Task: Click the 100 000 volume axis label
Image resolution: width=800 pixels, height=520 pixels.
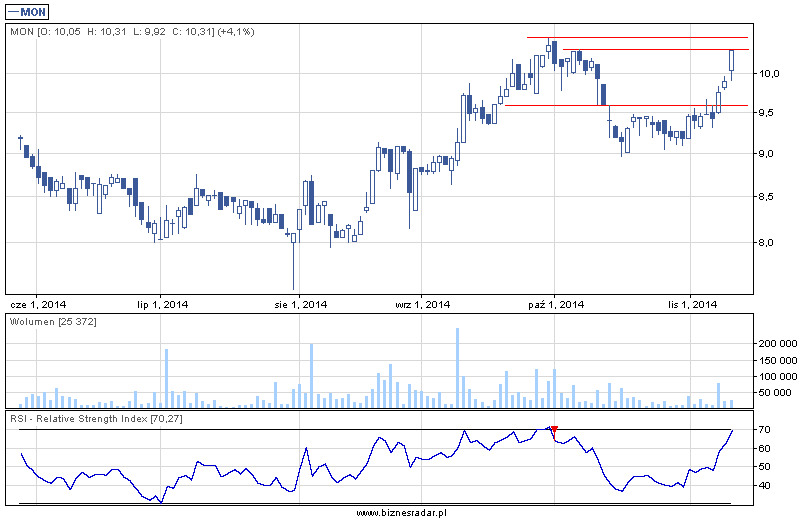Action: tap(778, 377)
